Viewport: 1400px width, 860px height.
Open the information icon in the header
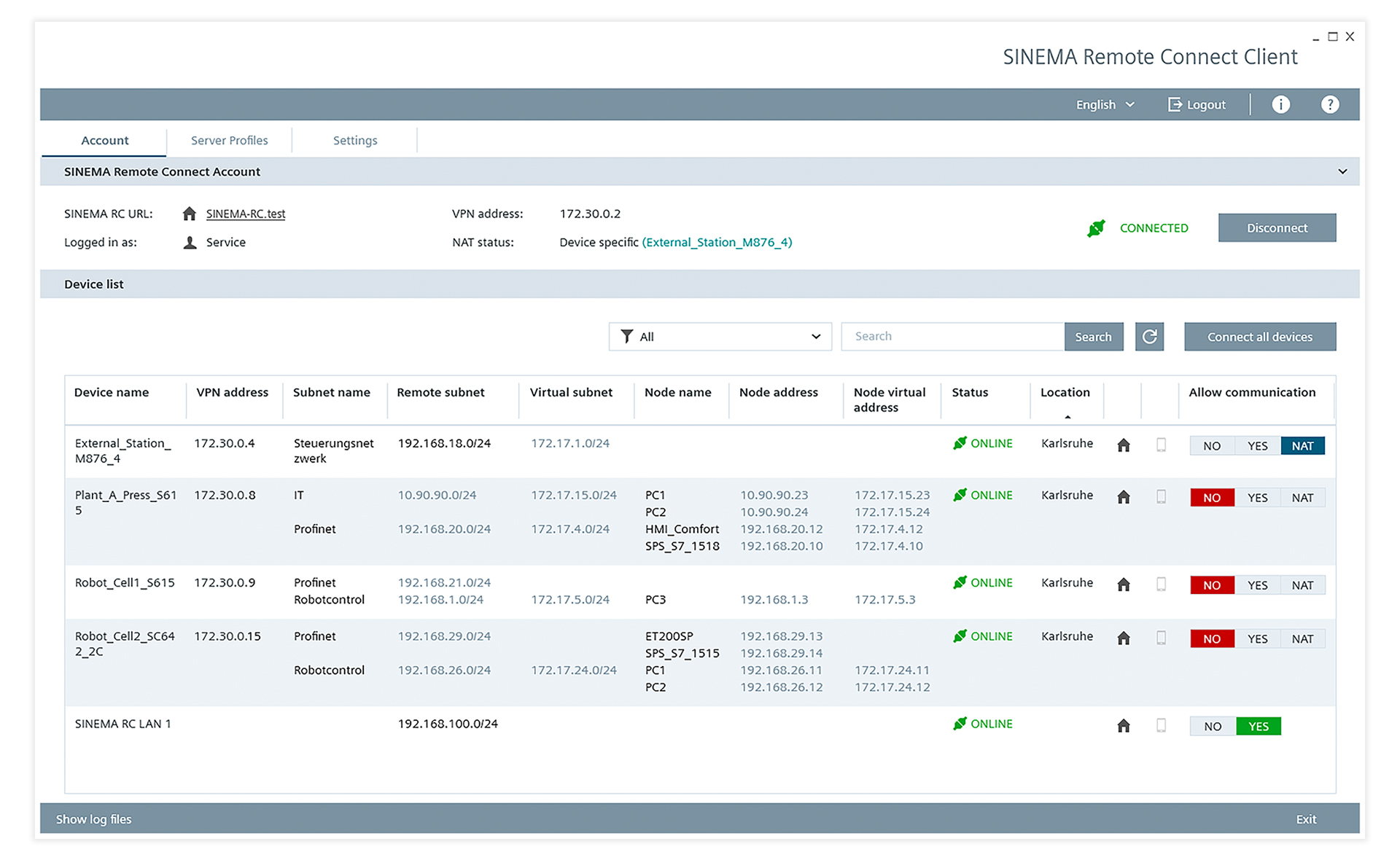pos(1280,105)
